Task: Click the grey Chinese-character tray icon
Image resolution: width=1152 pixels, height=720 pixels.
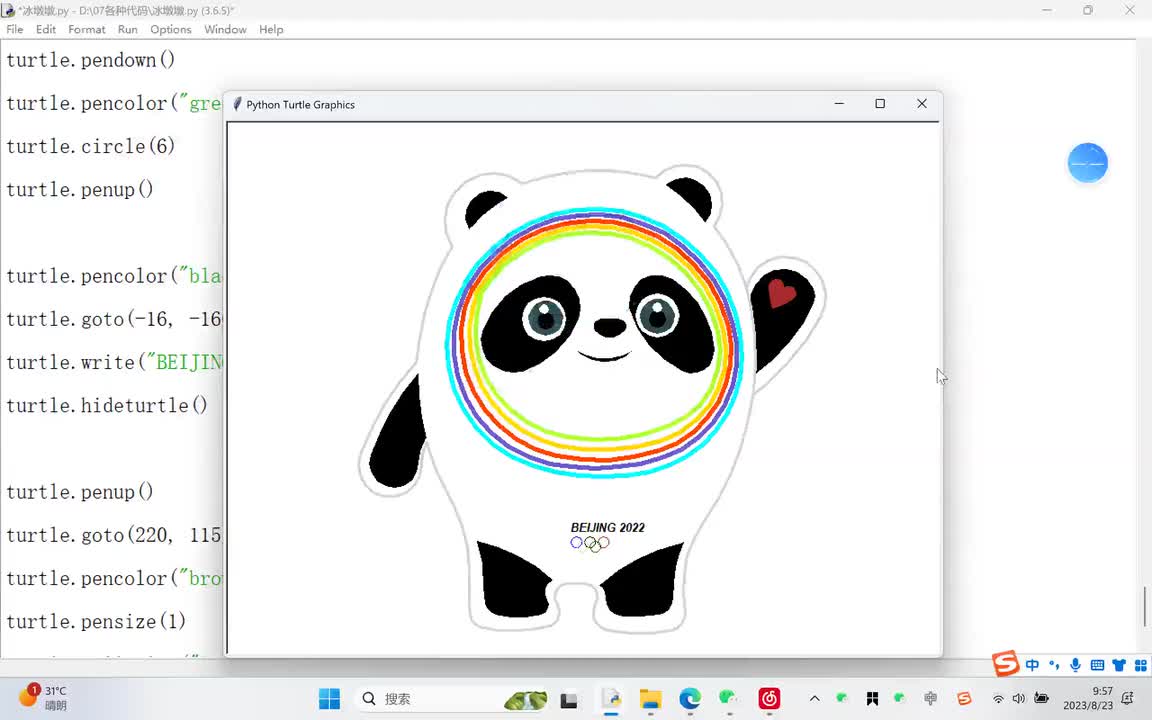Action: (x=930, y=699)
